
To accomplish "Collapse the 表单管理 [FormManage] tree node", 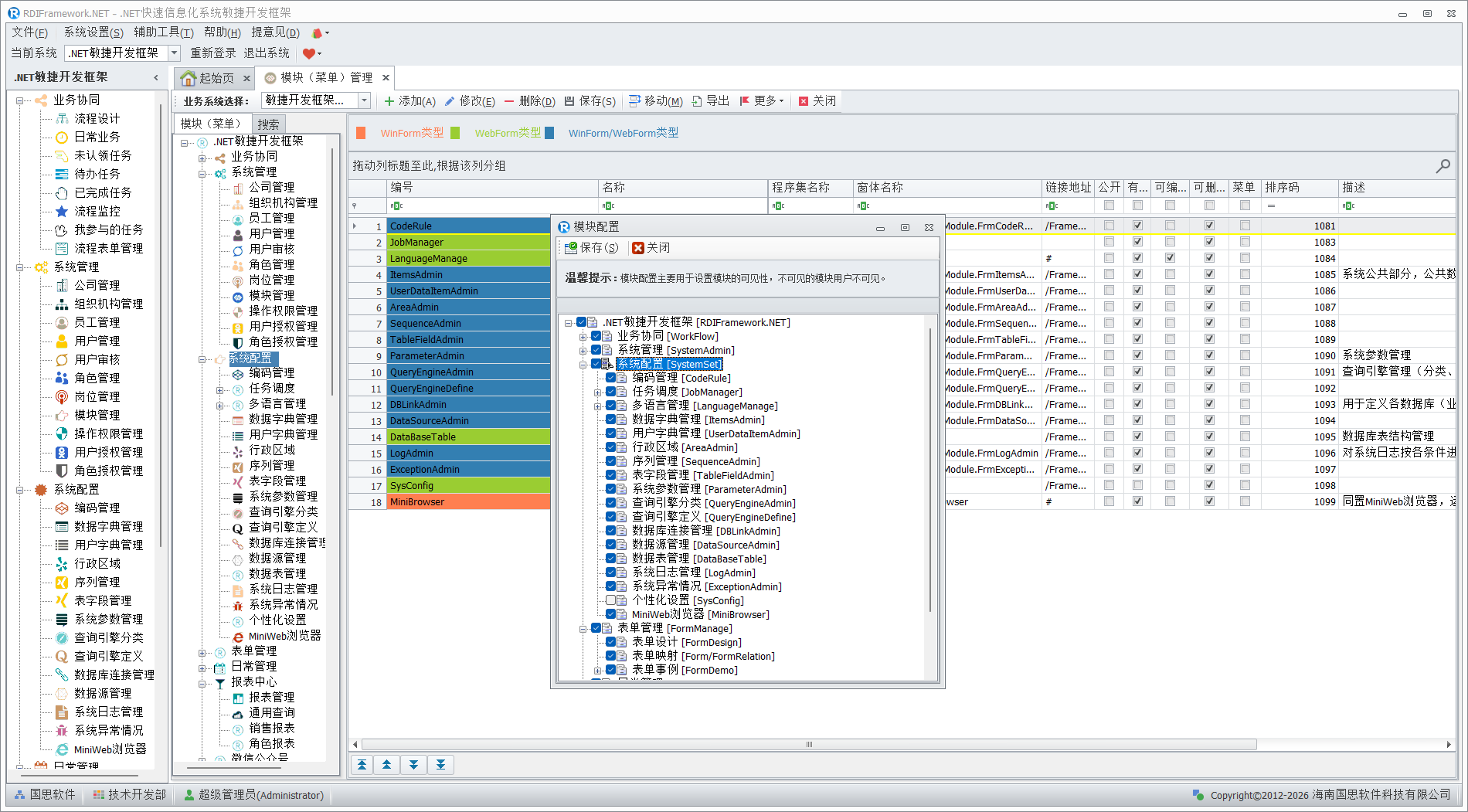I will [x=583, y=629].
